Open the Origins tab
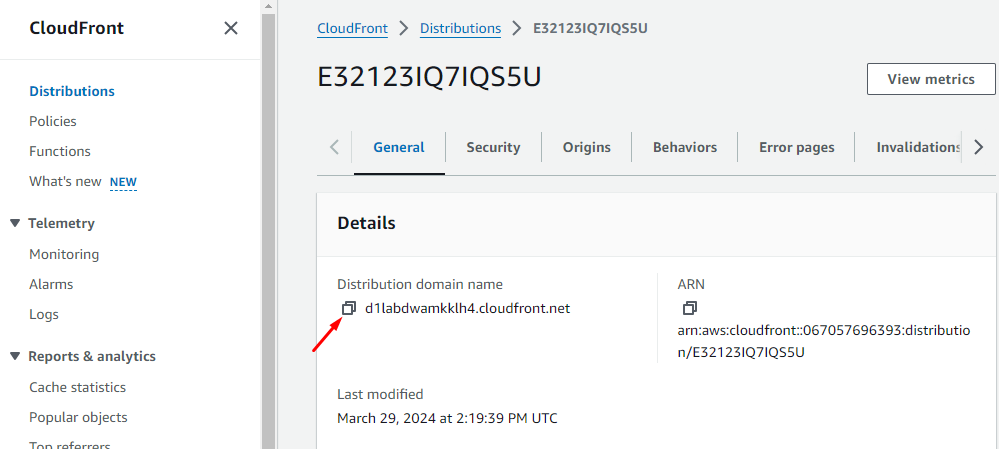 [x=586, y=147]
